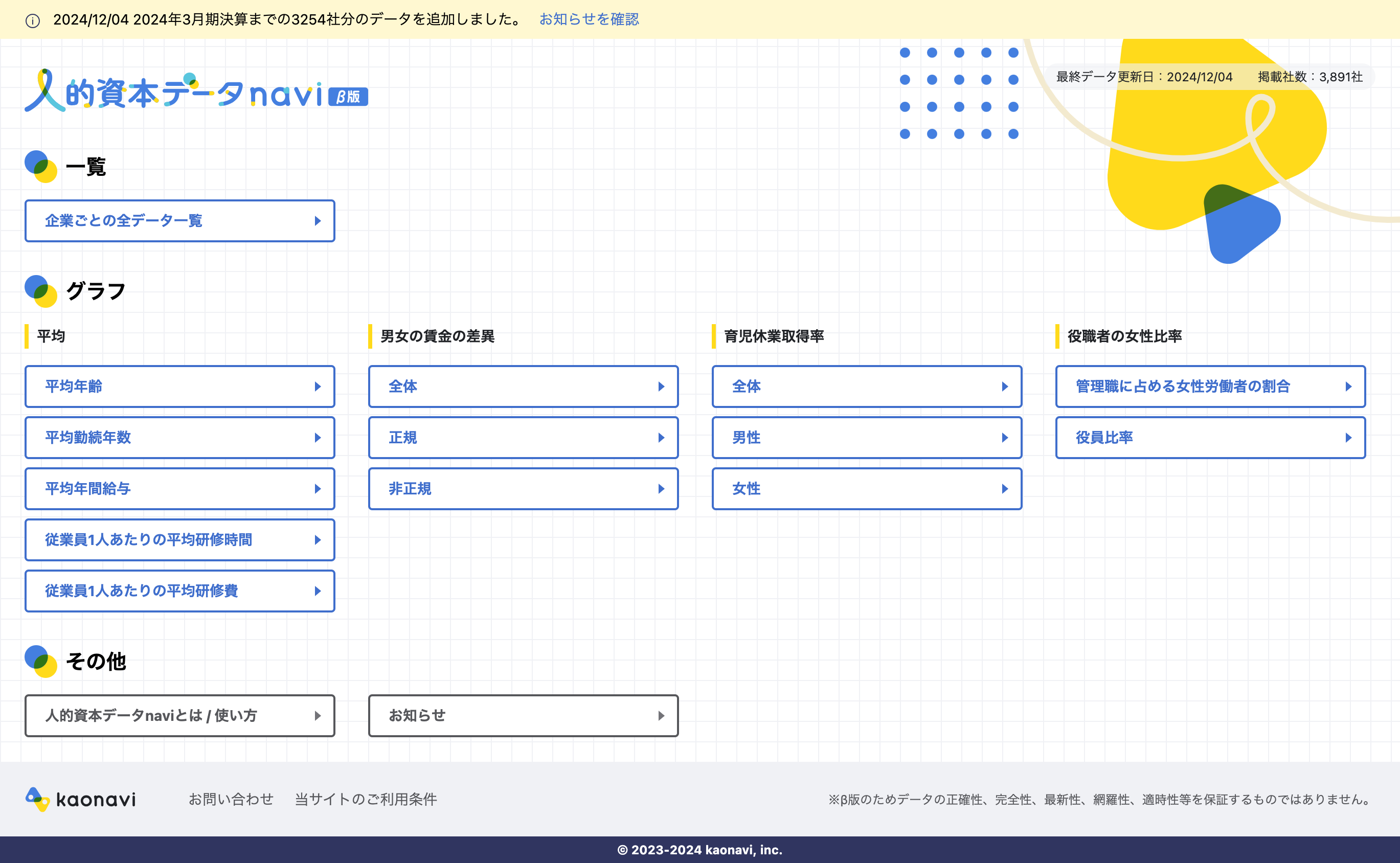Click the グラフ section heading
The height and width of the screenshot is (863, 1400).
(95, 291)
